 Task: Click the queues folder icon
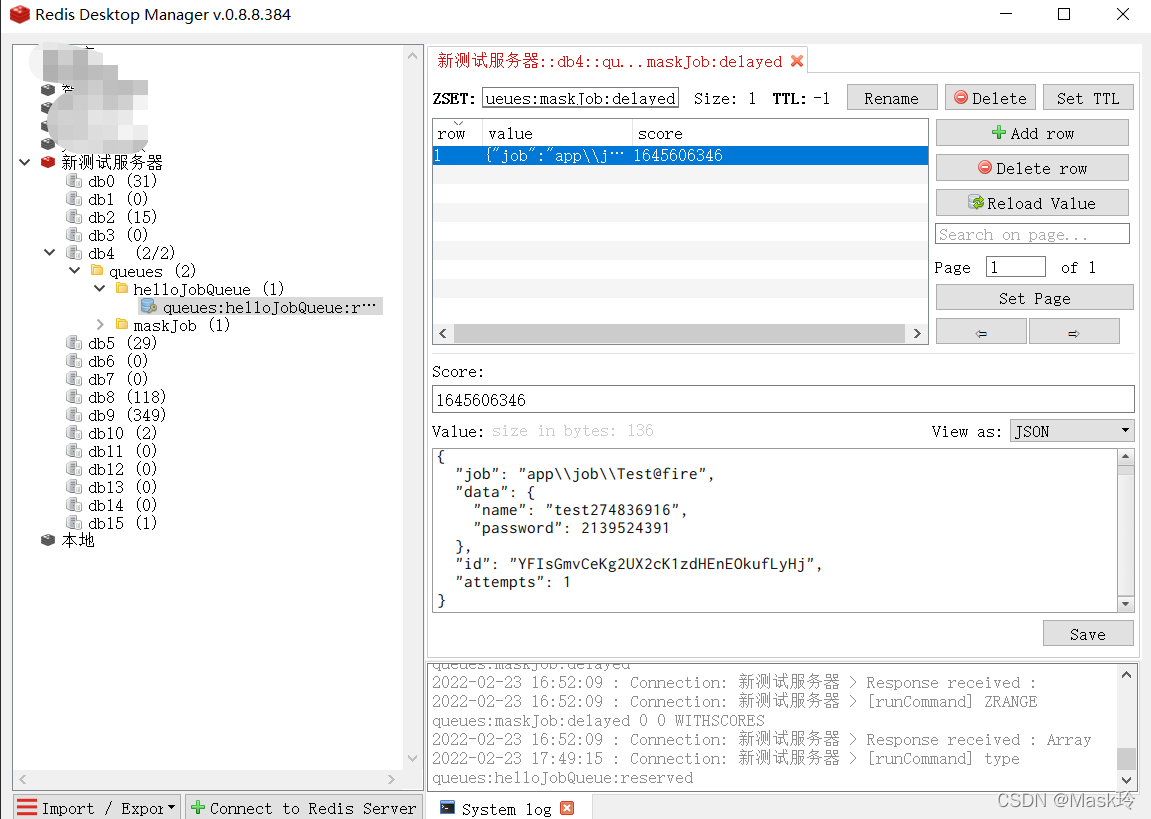click(x=97, y=271)
